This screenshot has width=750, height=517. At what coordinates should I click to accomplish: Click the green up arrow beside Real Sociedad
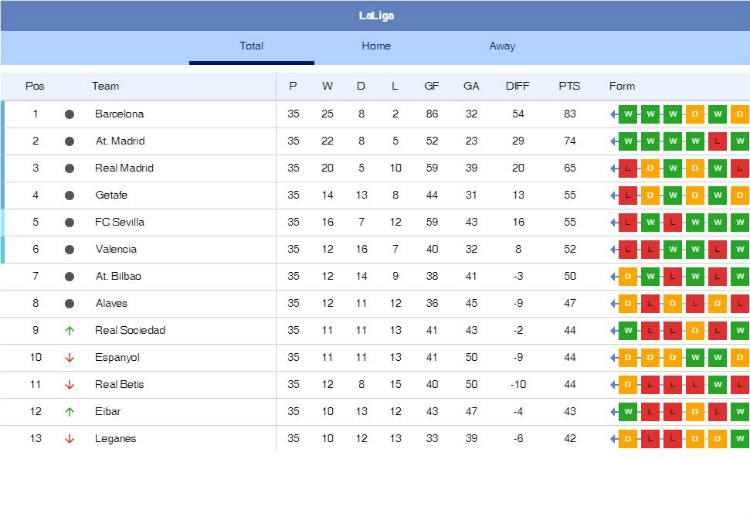pyautogui.click(x=69, y=330)
